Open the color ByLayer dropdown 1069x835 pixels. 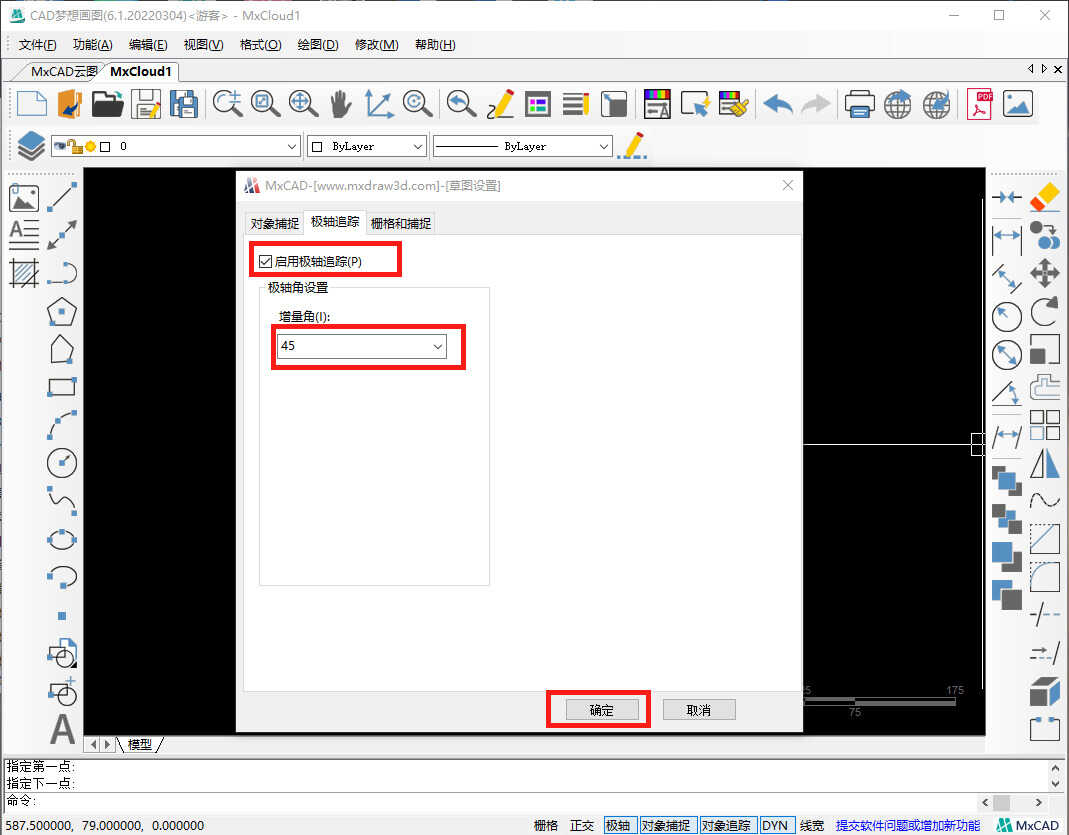[367, 146]
